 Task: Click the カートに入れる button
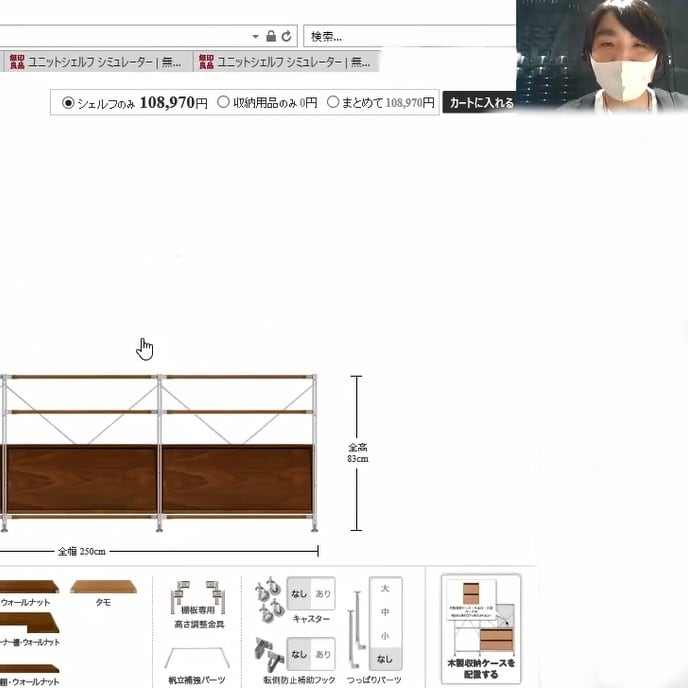(x=480, y=103)
